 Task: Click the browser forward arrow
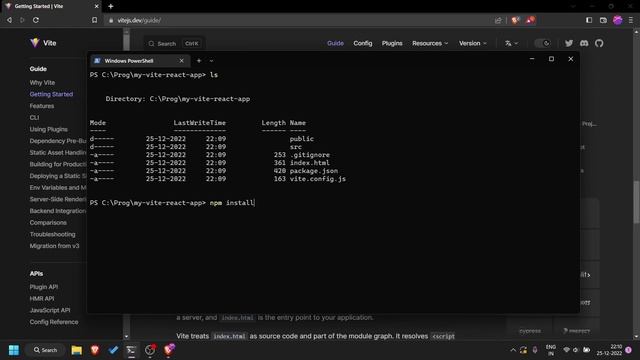(x=22, y=20)
